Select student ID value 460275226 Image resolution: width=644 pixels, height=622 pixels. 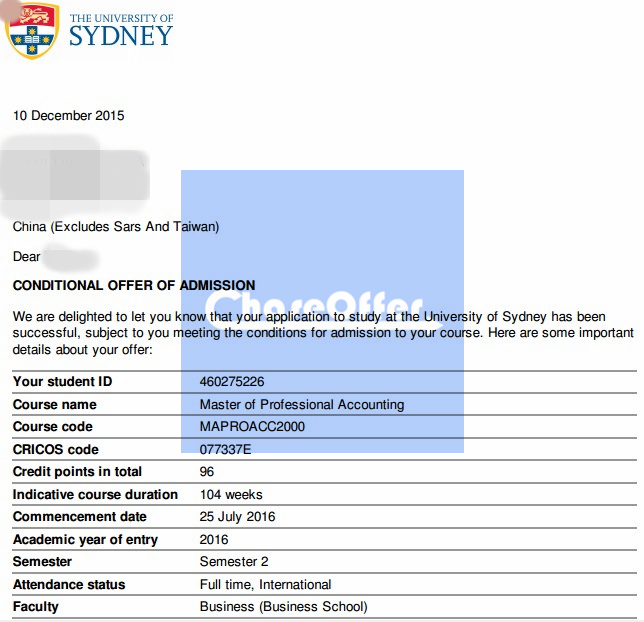pyautogui.click(x=232, y=382)
